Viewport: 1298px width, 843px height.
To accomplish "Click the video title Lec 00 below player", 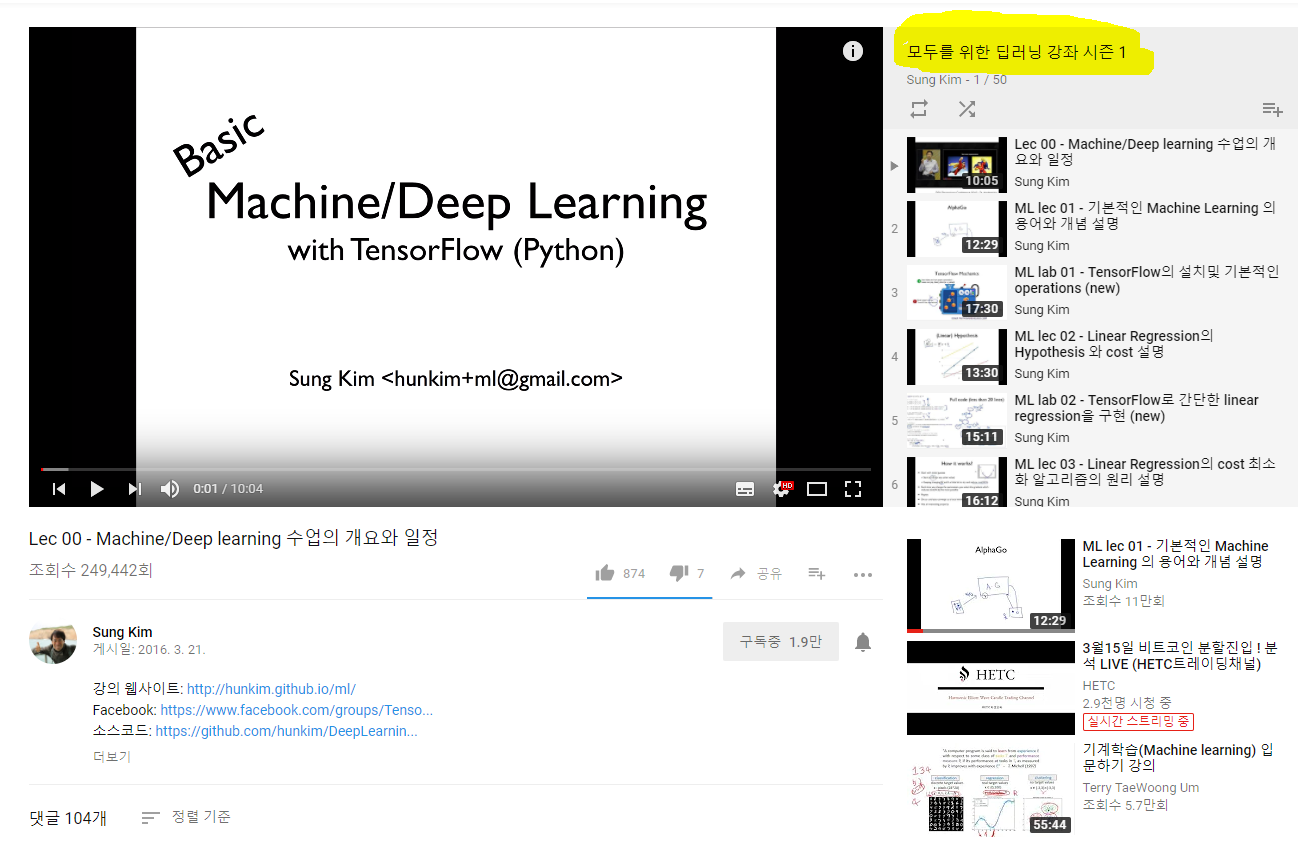I will (233, 538).
